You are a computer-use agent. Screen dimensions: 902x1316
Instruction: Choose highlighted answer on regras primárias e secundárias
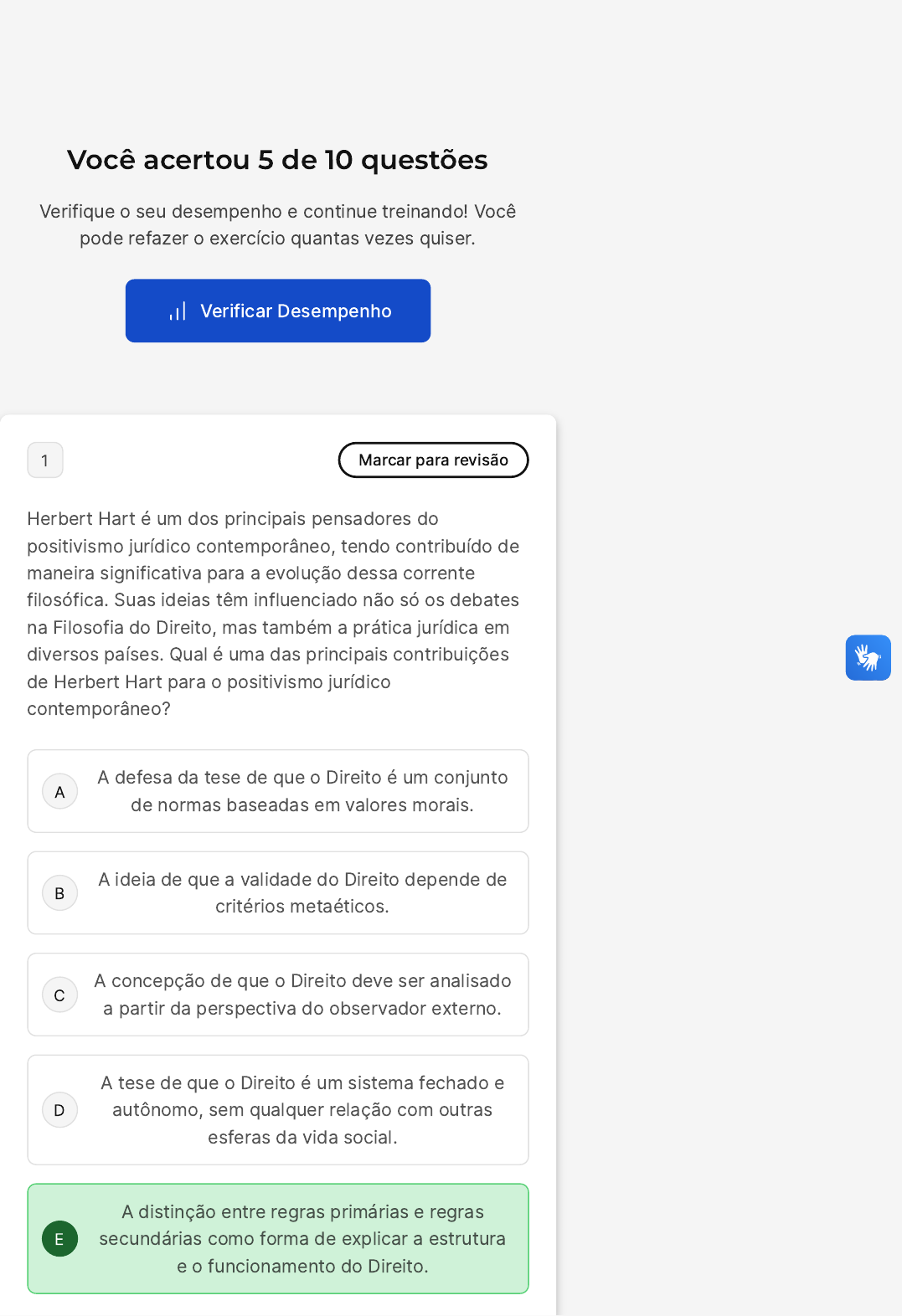pyautogui.click(x=278, y=1239)
